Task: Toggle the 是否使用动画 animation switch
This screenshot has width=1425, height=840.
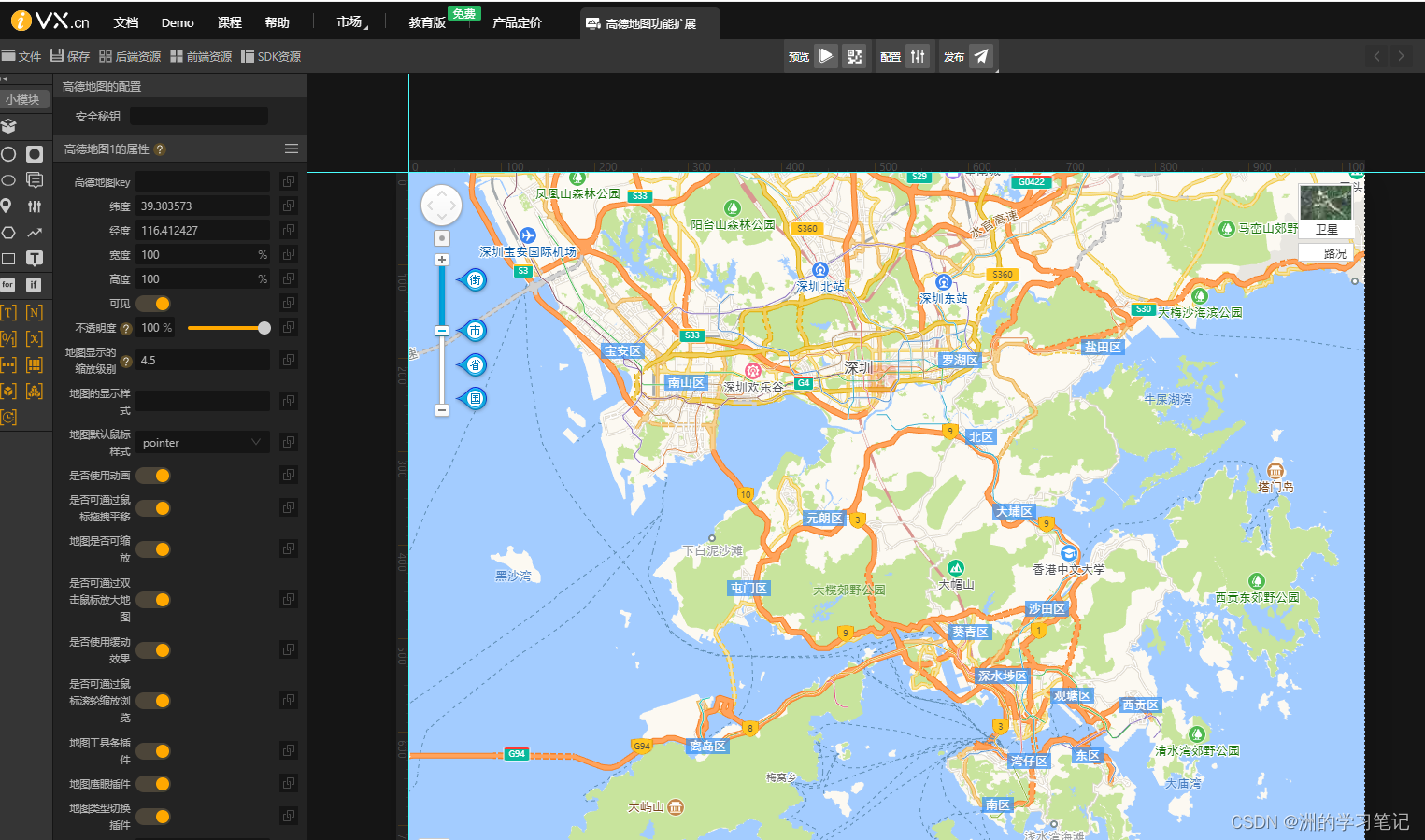Action: click(x=154, y=476)
